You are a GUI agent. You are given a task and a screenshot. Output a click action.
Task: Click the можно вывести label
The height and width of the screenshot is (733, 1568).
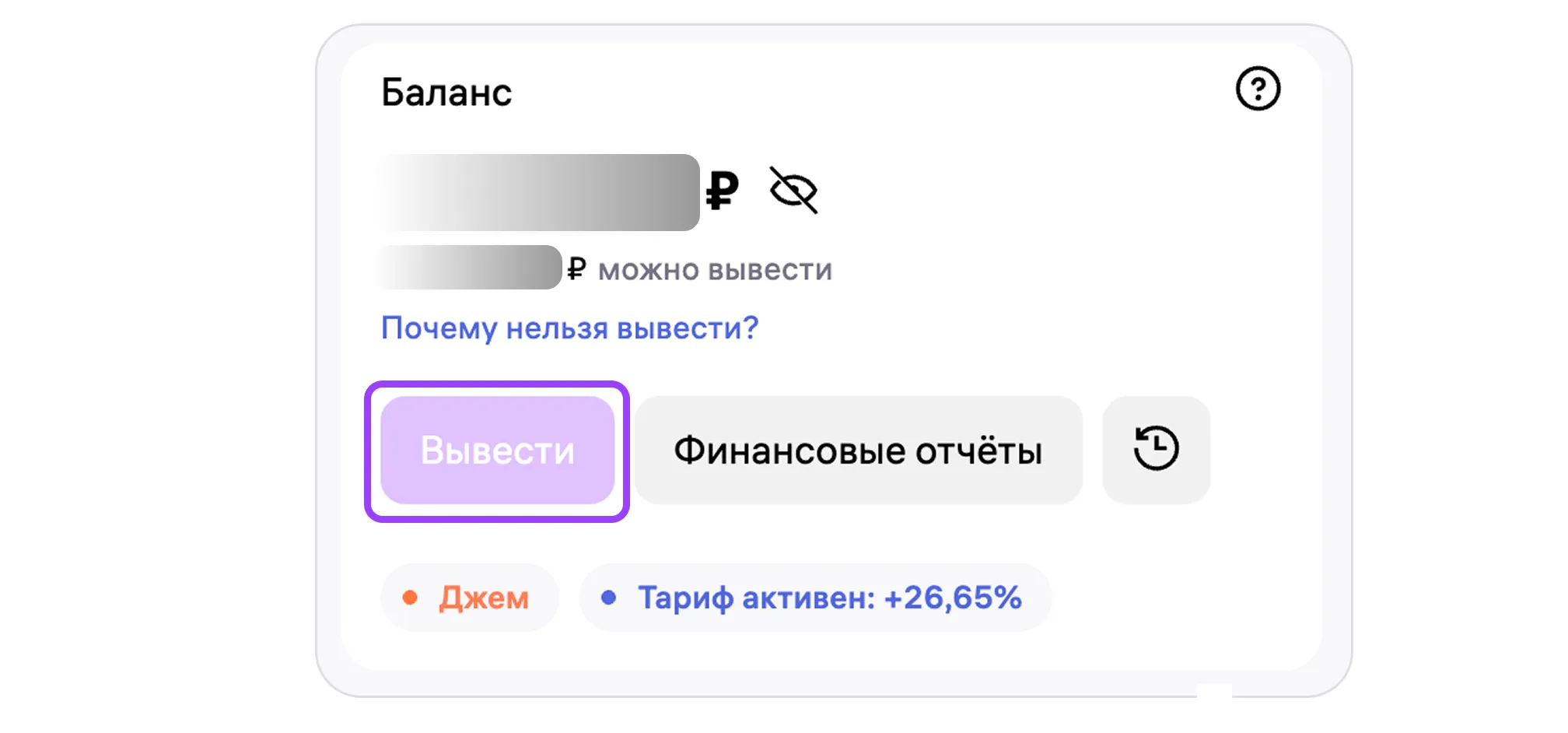[x=716, y=270]
